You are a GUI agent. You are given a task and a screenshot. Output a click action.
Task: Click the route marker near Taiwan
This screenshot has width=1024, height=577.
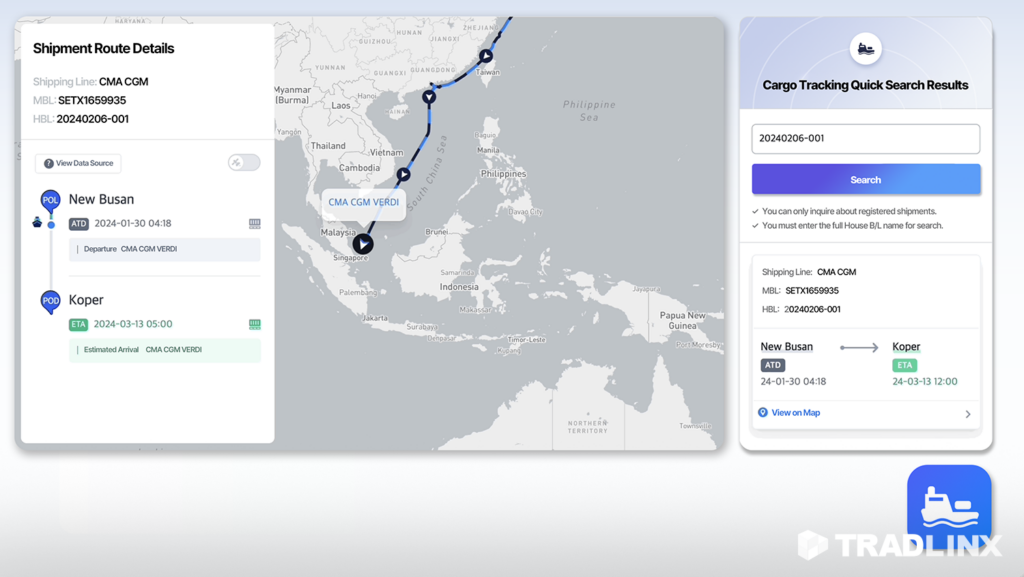coord(486,56)
